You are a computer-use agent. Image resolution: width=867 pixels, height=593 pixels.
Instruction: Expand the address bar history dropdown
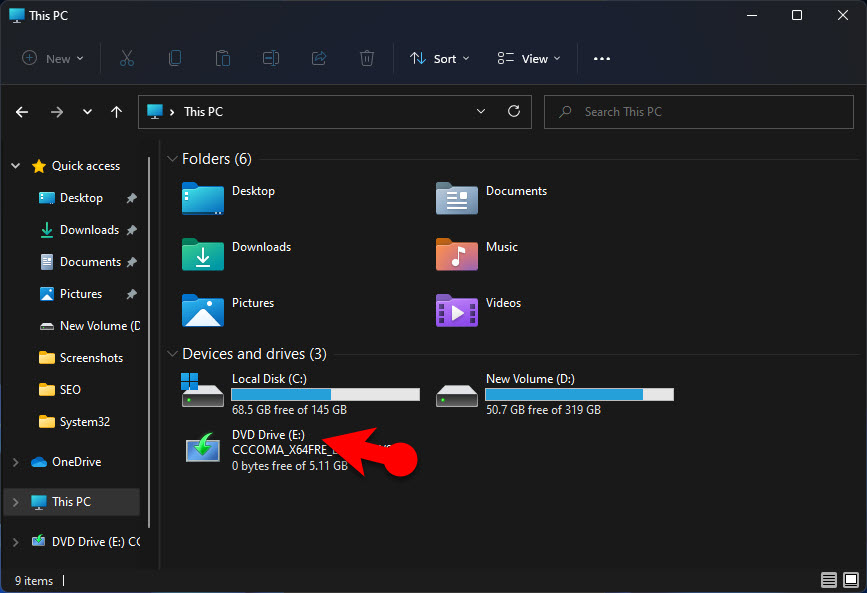[481, 111]
